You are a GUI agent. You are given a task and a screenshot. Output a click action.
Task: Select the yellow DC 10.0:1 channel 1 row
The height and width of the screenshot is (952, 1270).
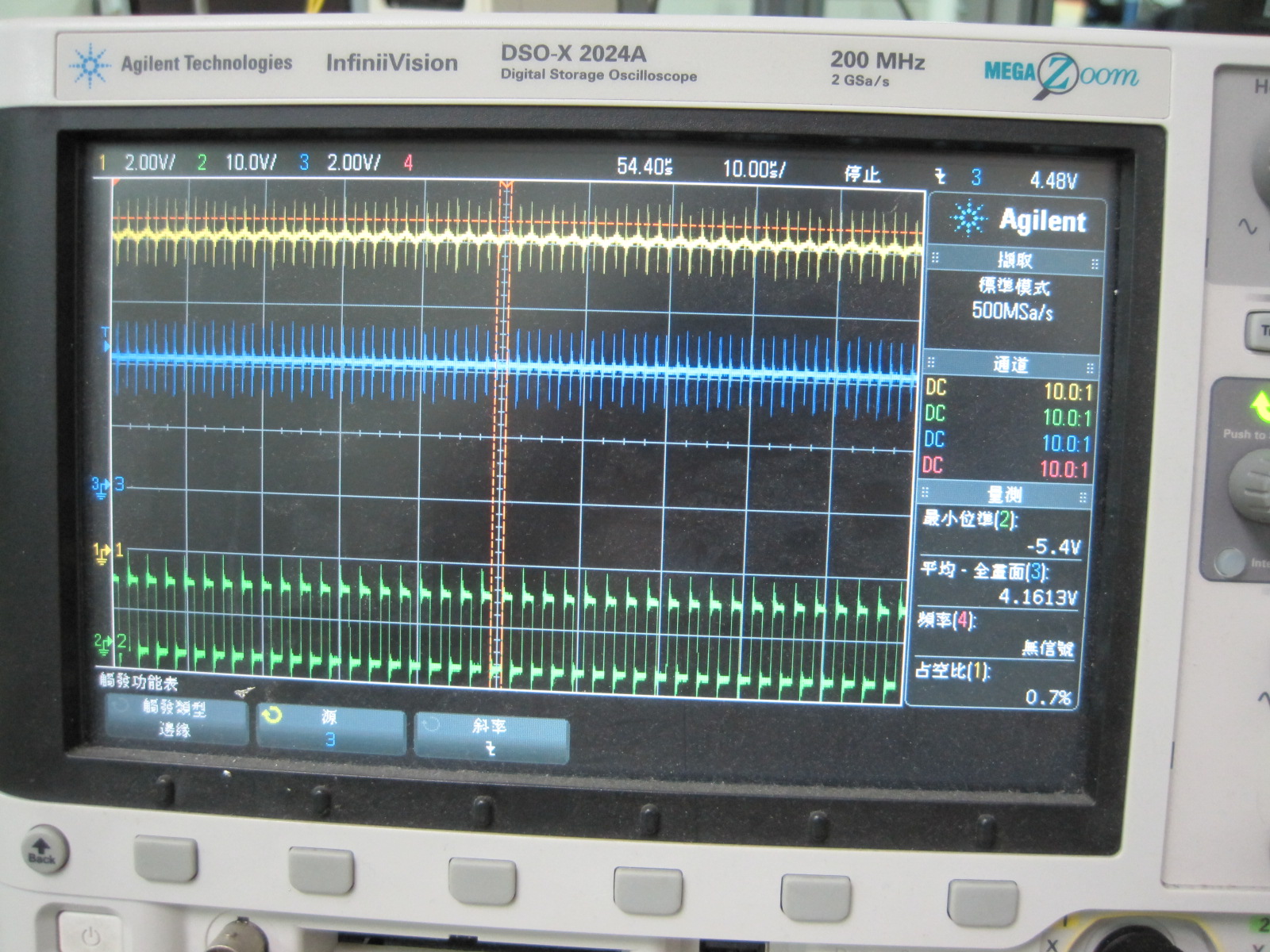click(1009, 391)
